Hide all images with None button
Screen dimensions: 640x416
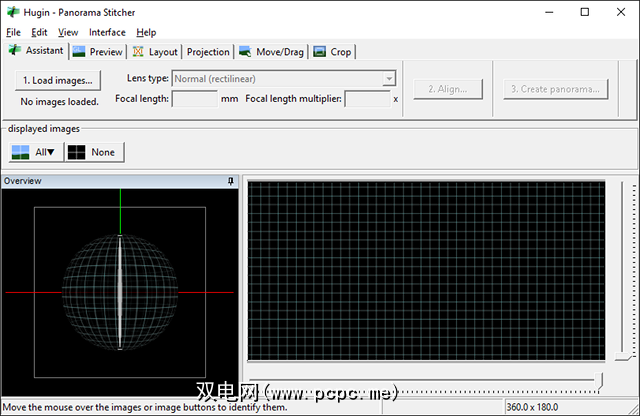[93, 152]
